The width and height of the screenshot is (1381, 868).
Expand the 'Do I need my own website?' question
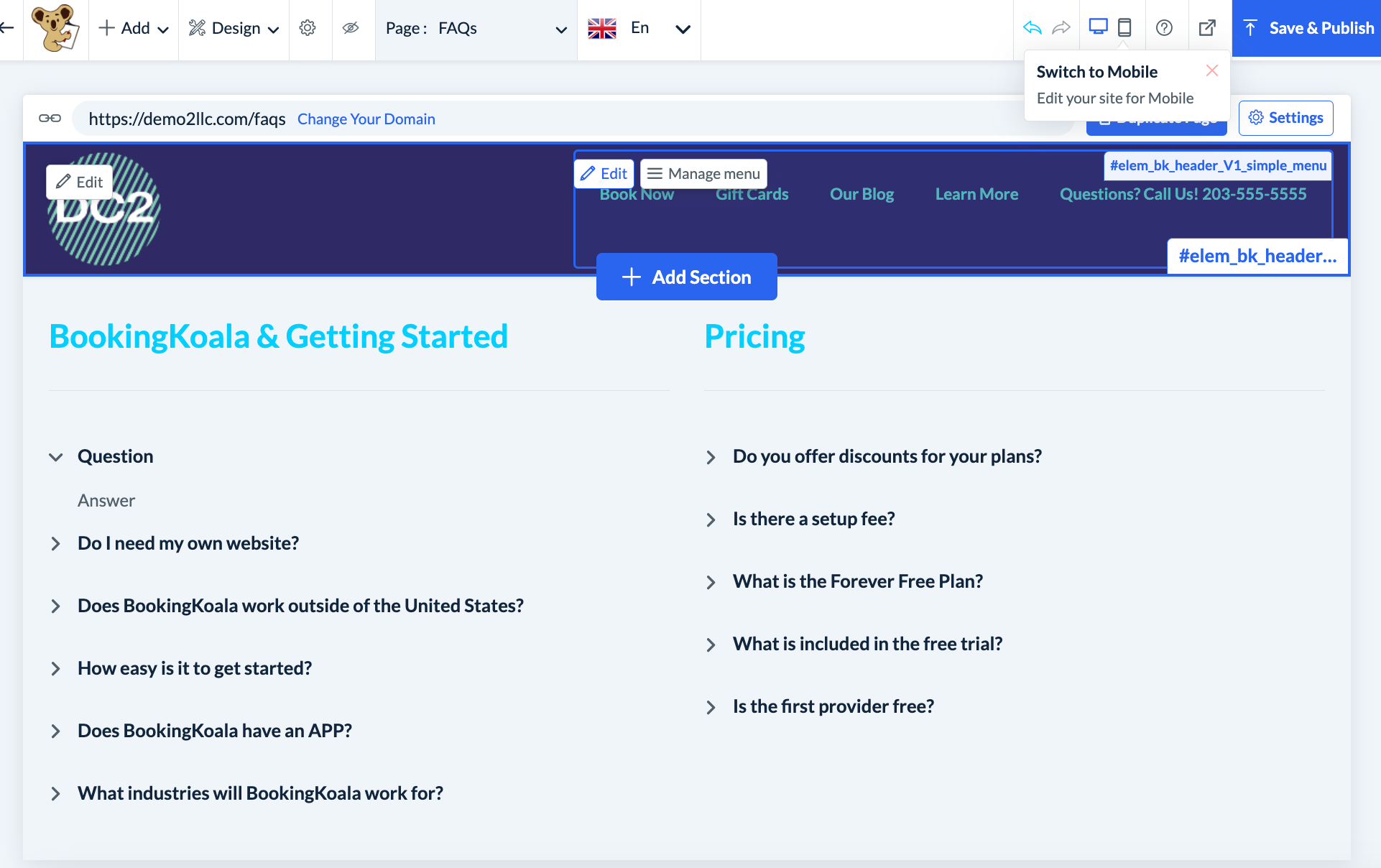point(188,543)
